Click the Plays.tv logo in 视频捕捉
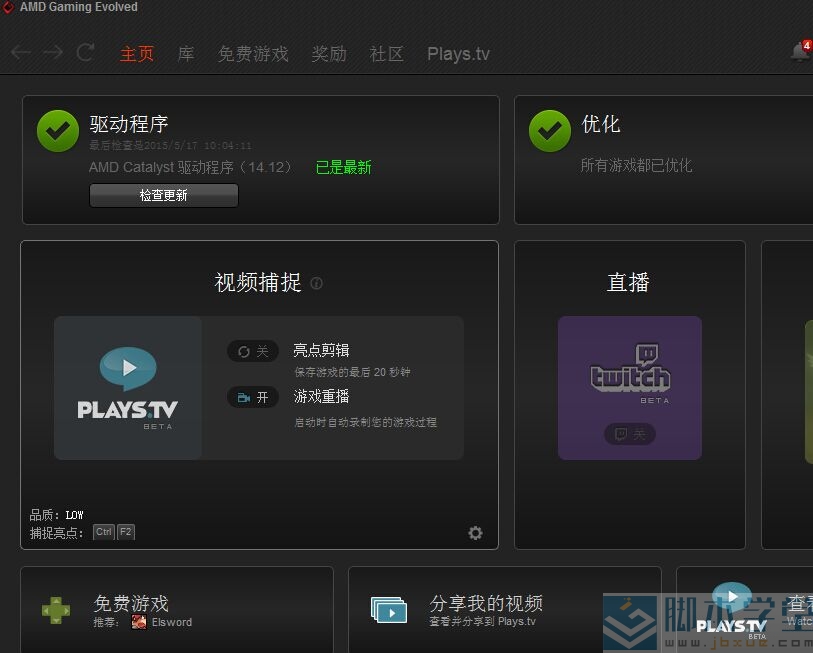This screenshot has height=653, width=813. point(128,388)
